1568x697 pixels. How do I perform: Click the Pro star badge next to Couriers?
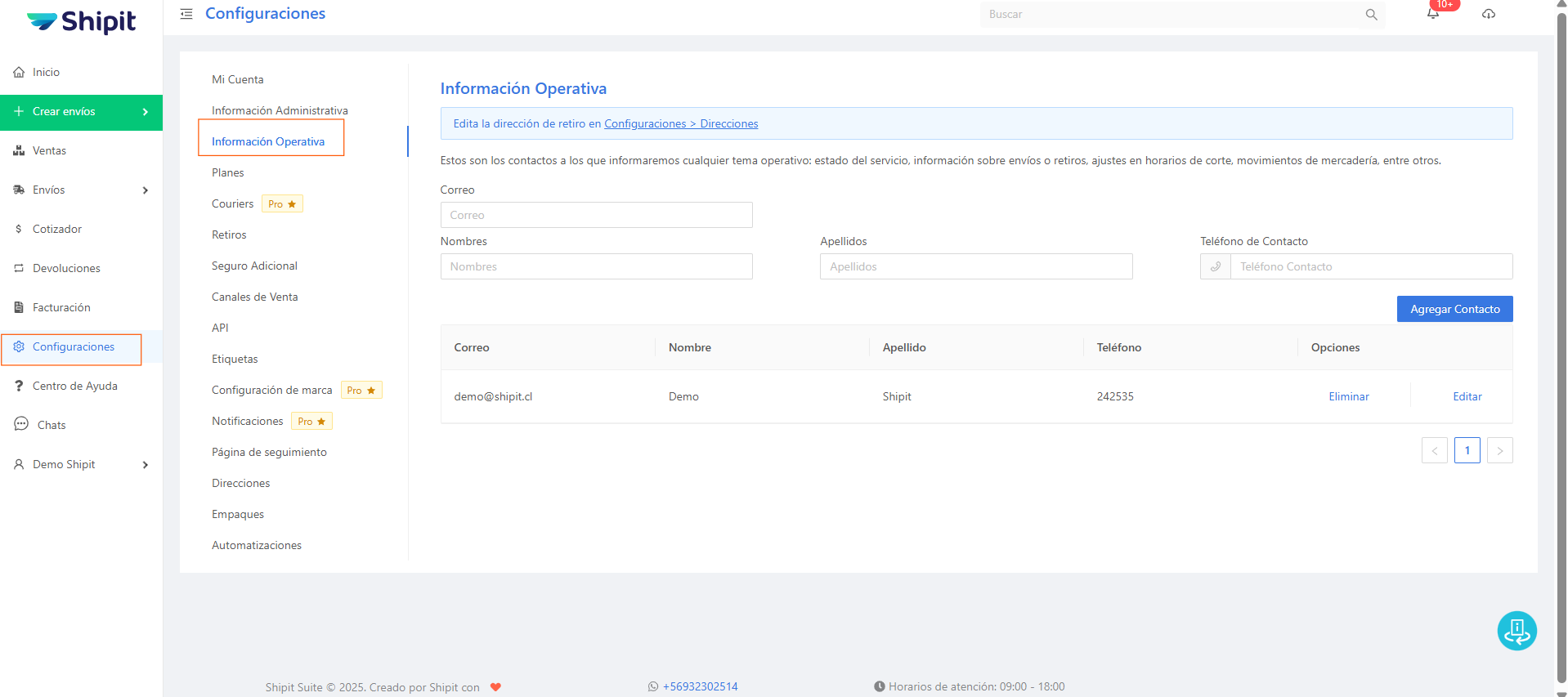point(282,203)
